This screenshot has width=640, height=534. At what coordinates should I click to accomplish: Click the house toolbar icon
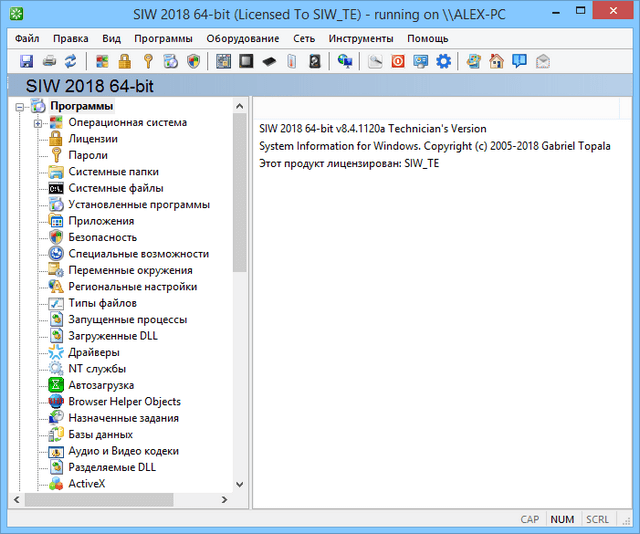pyautogui.click(x=497, y=61)
